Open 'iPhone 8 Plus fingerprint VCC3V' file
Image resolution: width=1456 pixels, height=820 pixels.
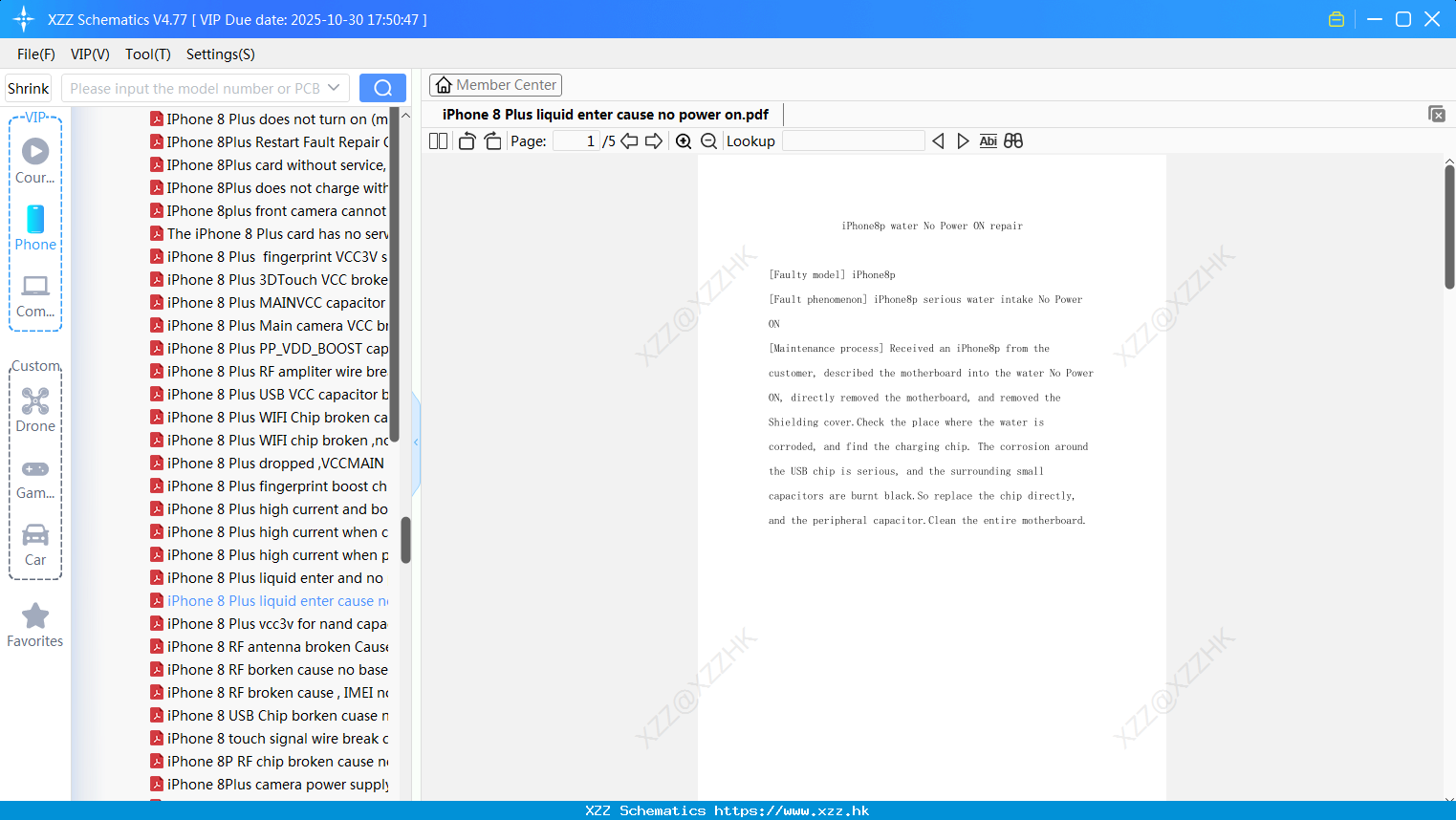(x=269, y=257)
